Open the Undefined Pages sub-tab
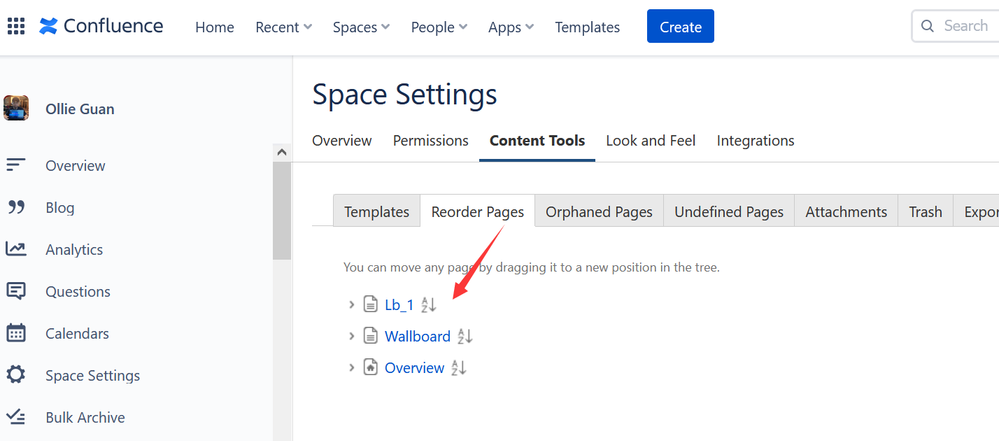999x441 pixels. click(x=729, y=212)
